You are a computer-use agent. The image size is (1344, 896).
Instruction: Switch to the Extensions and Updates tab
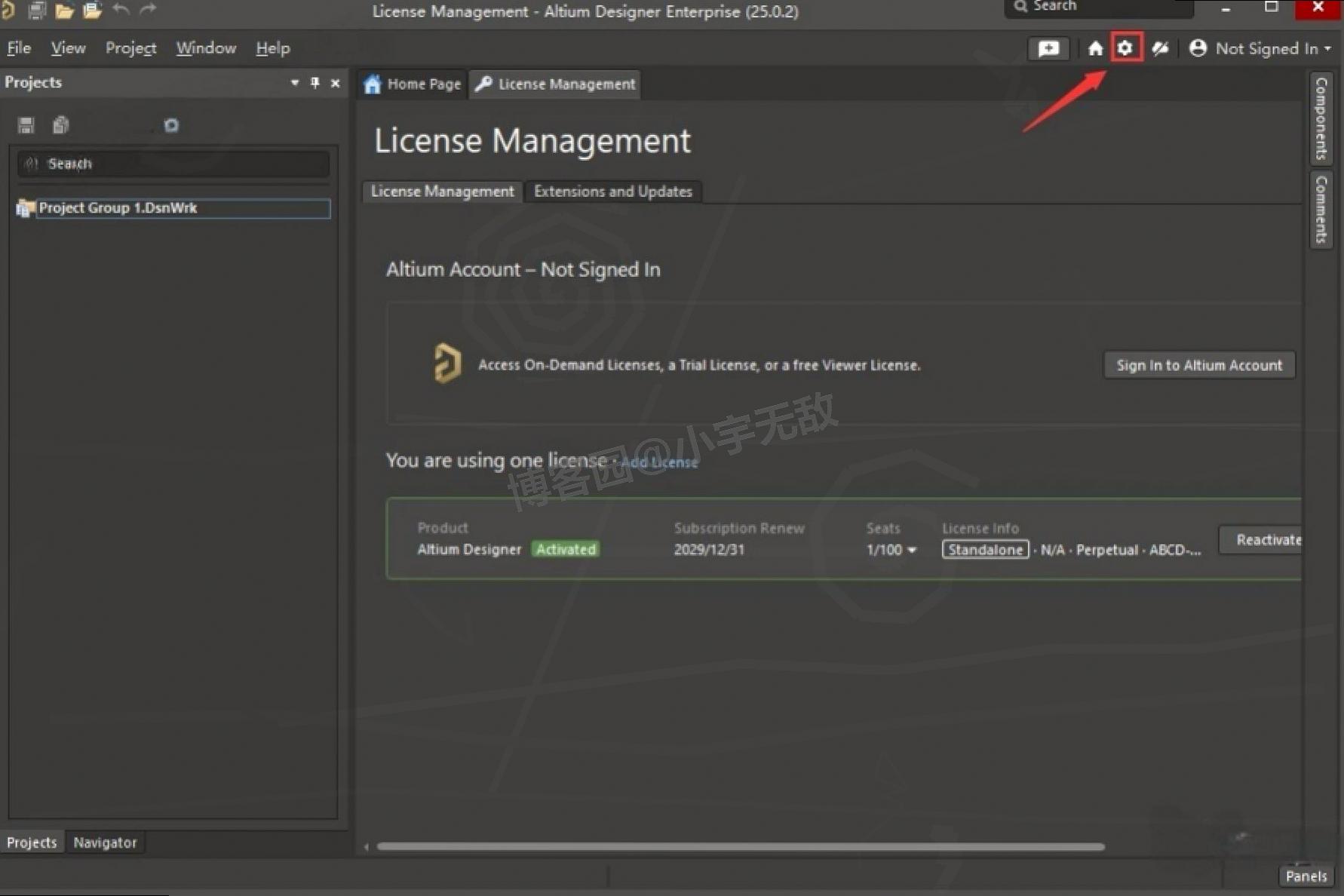click(x=612, y=191)
